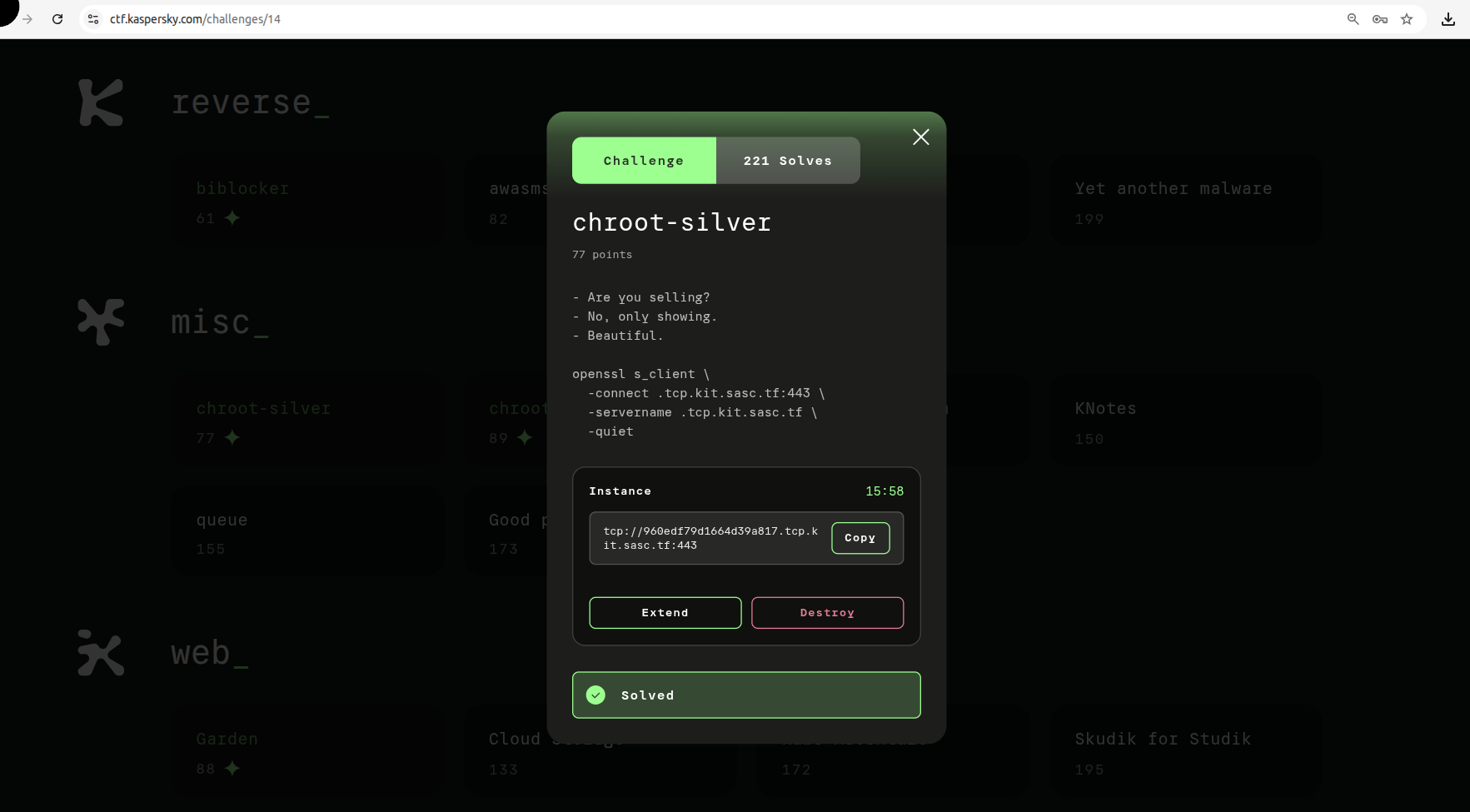Click the '77 points' label
Viewport: 1470px width, 812px height.
602,255
